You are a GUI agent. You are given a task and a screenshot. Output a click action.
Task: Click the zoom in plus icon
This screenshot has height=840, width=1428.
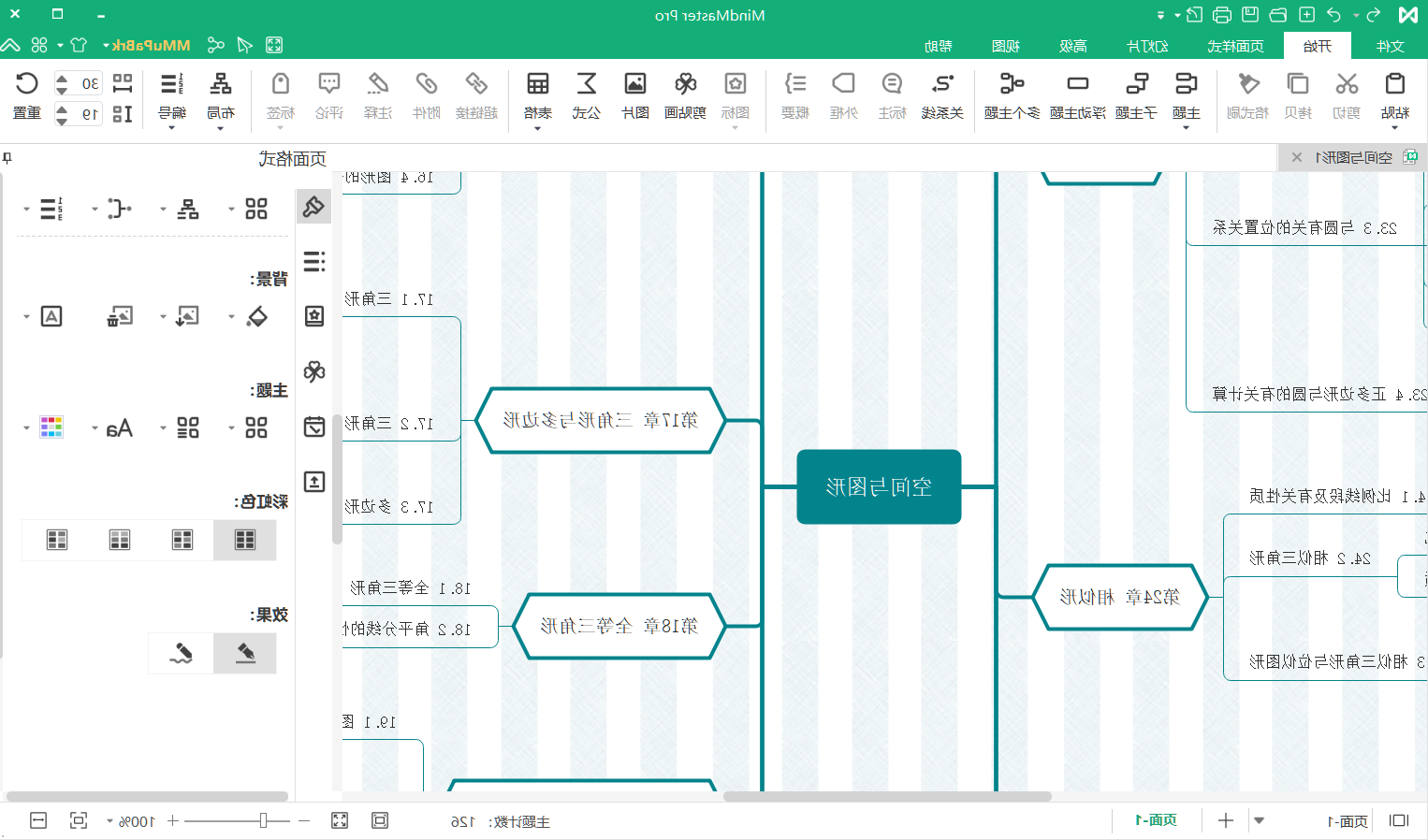pyautogui.click(x=172, y=820)
